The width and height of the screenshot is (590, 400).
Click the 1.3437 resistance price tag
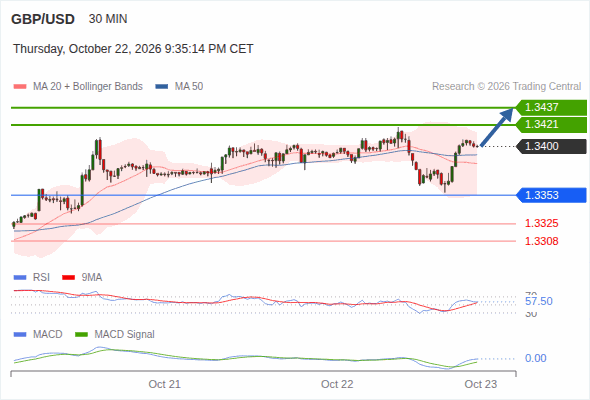coord(551,108)
